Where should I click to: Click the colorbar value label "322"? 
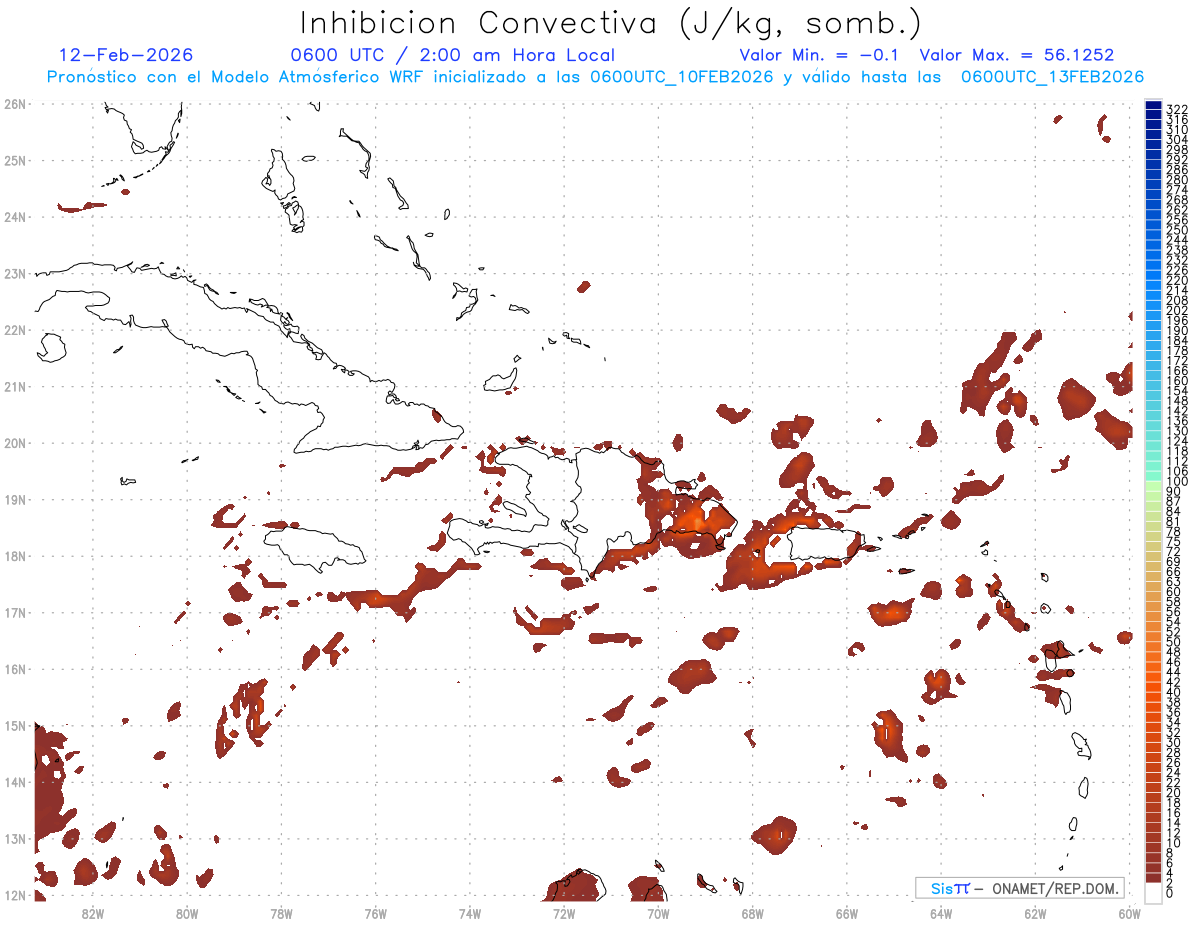1177,109
